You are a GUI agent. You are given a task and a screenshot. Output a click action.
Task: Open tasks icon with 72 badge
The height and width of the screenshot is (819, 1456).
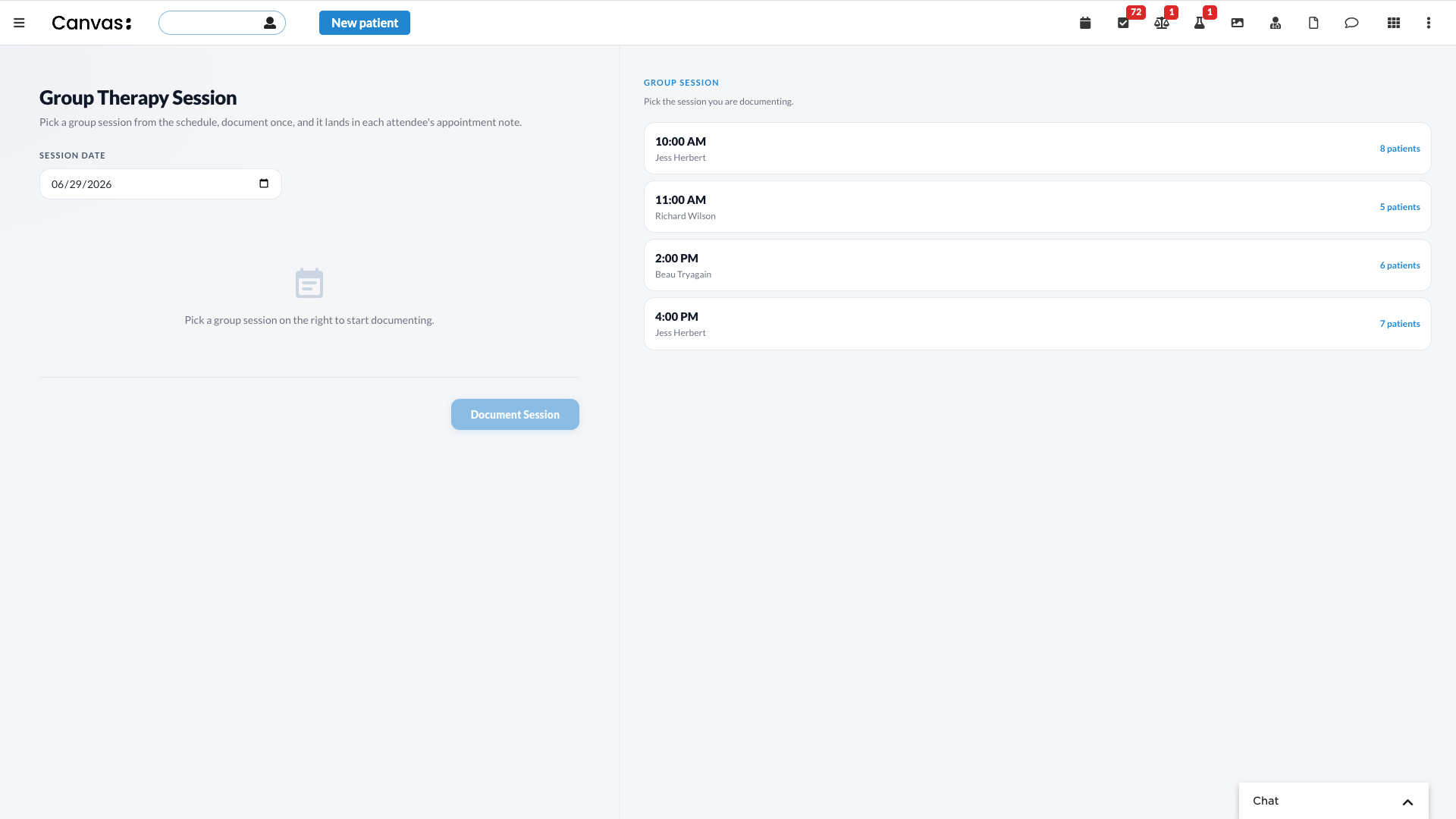pos(1123,23)
